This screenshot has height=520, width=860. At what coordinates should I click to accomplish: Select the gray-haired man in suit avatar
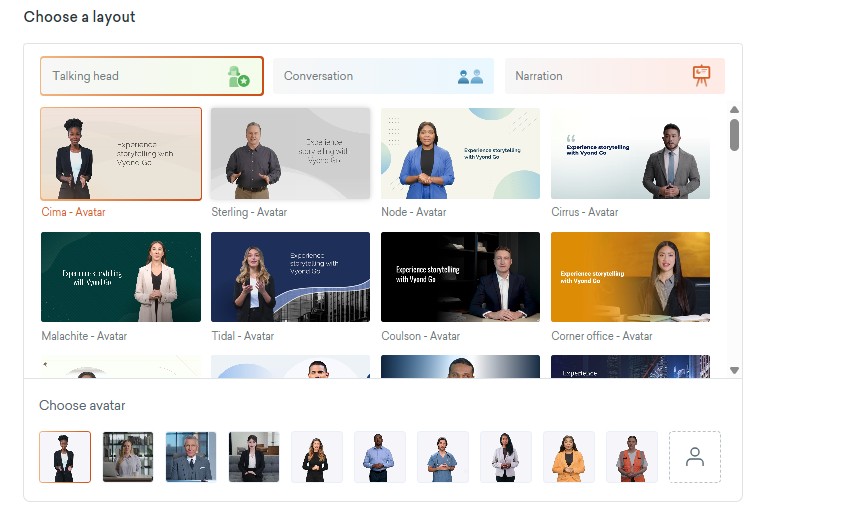coord(191,457)
